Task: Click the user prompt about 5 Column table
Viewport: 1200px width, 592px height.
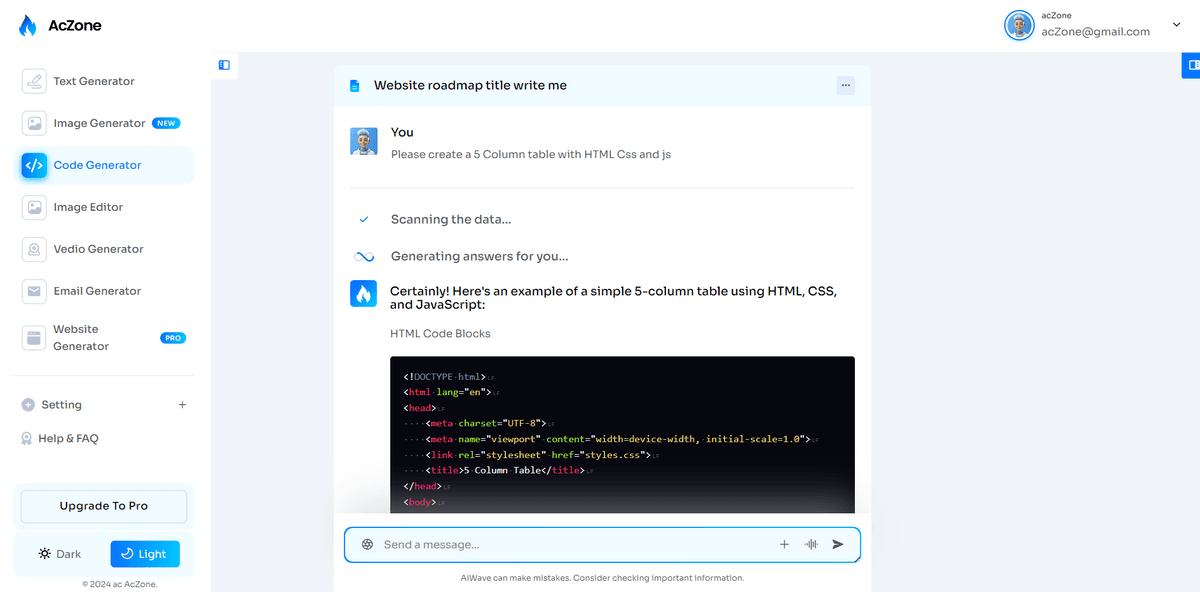Action: click(531, 155)
